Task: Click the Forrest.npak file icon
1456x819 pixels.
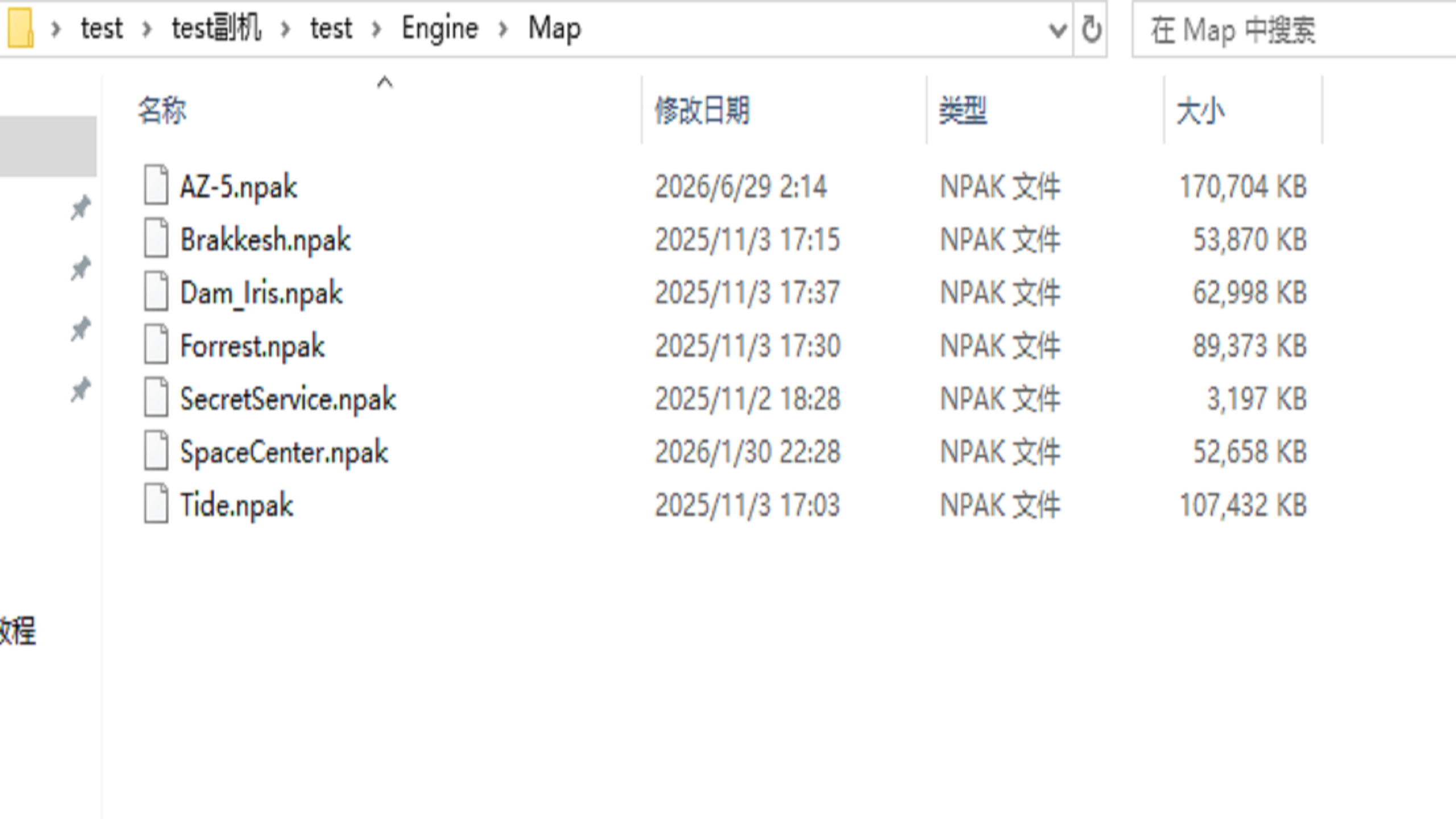Action: (x=156, y=344)
